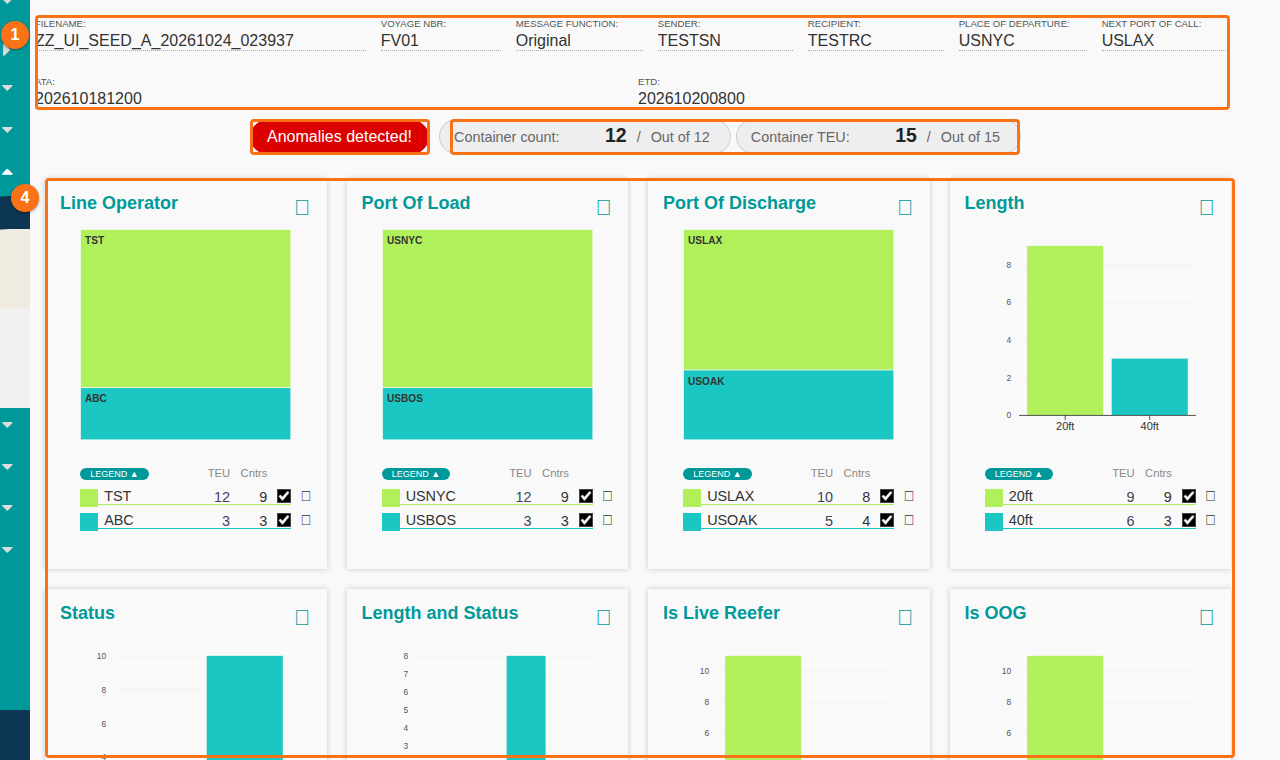Click the Length and Status card header icon

pos(604,617)
